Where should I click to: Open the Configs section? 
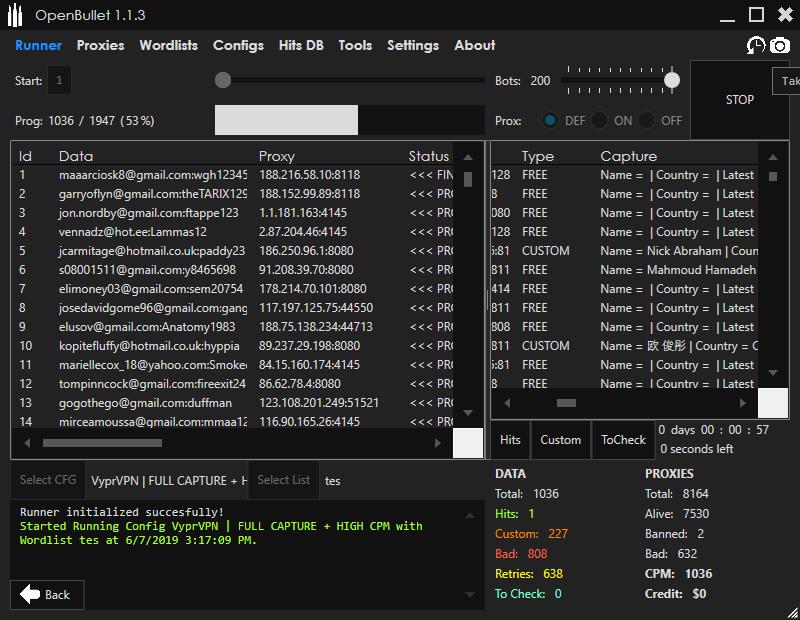coord(238,45)
